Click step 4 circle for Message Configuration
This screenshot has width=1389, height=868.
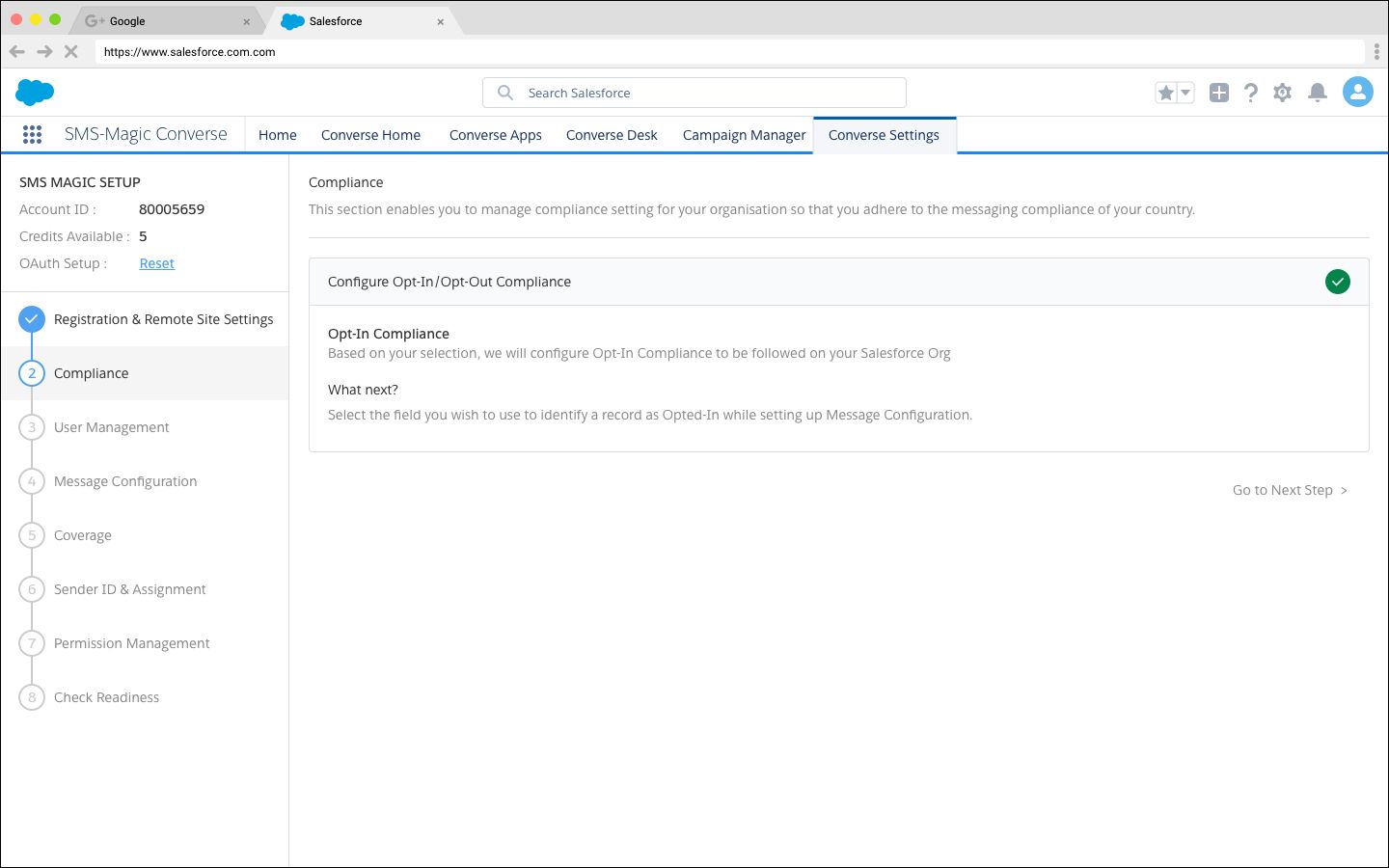(x=32, y=481)
